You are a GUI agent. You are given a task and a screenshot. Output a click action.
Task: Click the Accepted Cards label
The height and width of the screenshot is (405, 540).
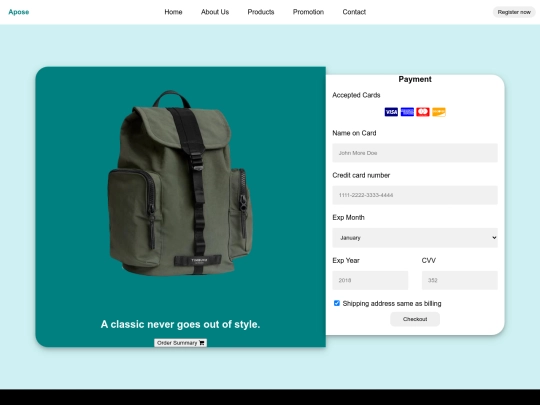356,95
